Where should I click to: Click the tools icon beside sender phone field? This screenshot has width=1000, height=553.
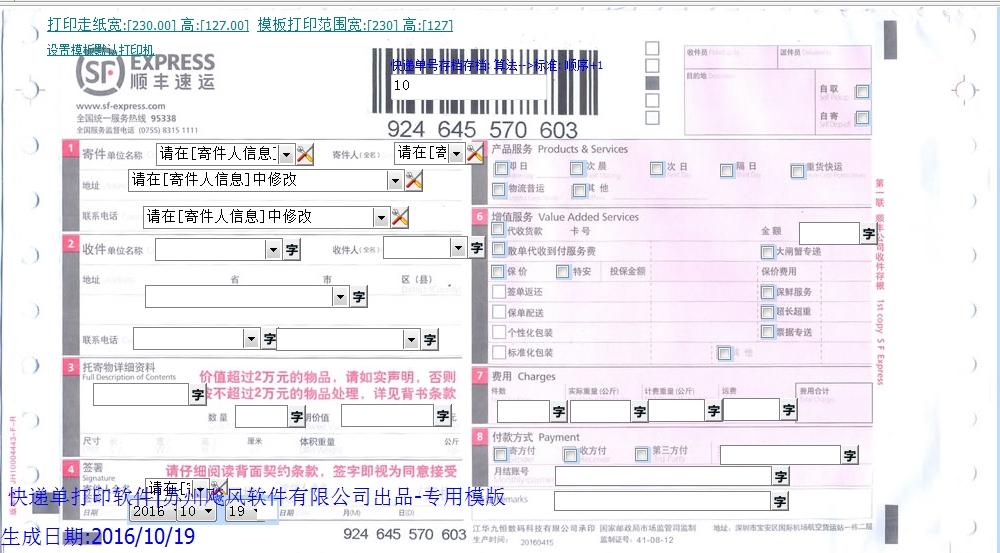coord(399,218)
